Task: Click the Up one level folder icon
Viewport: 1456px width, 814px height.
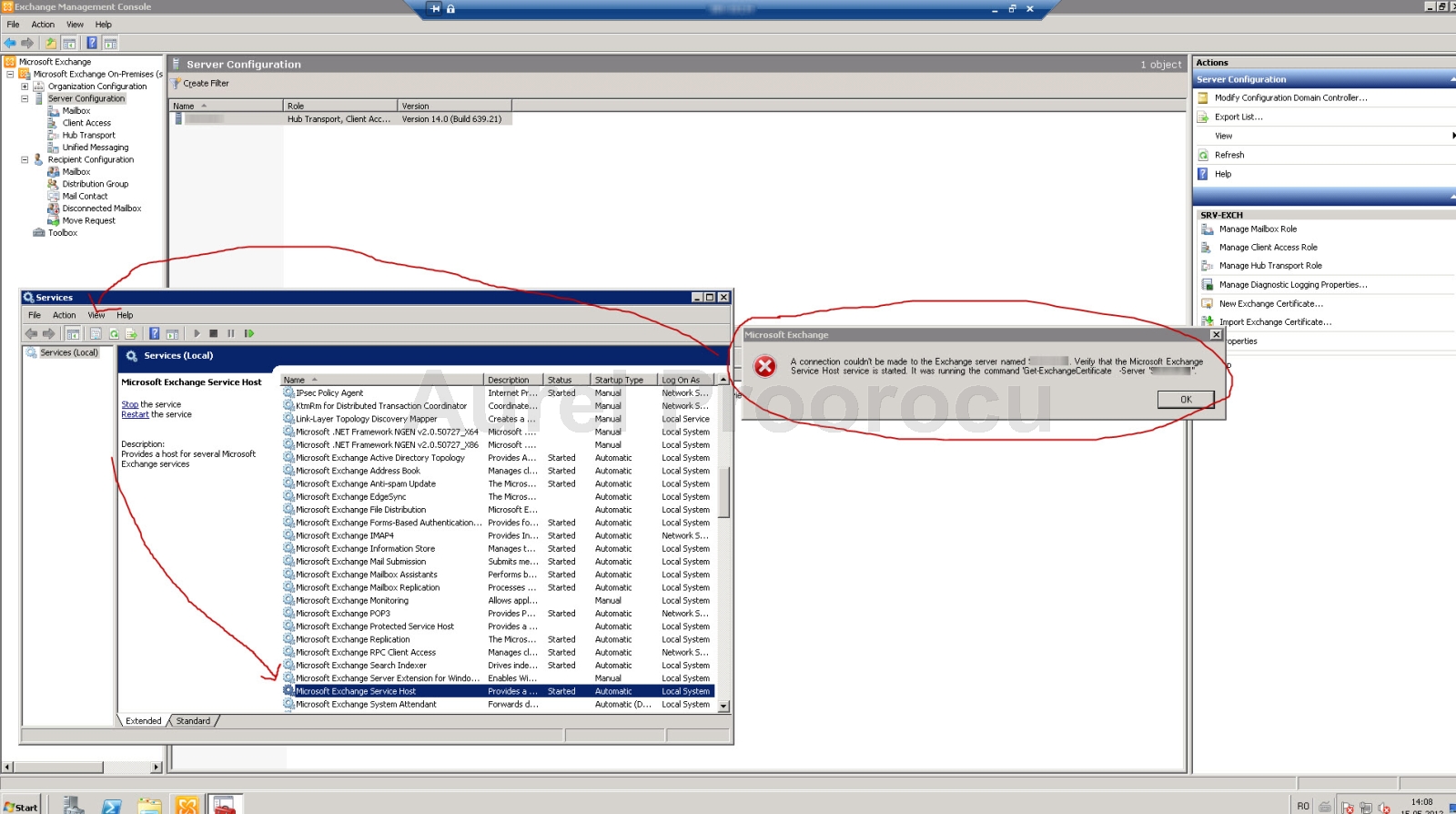Action: (x=51, y=43)
